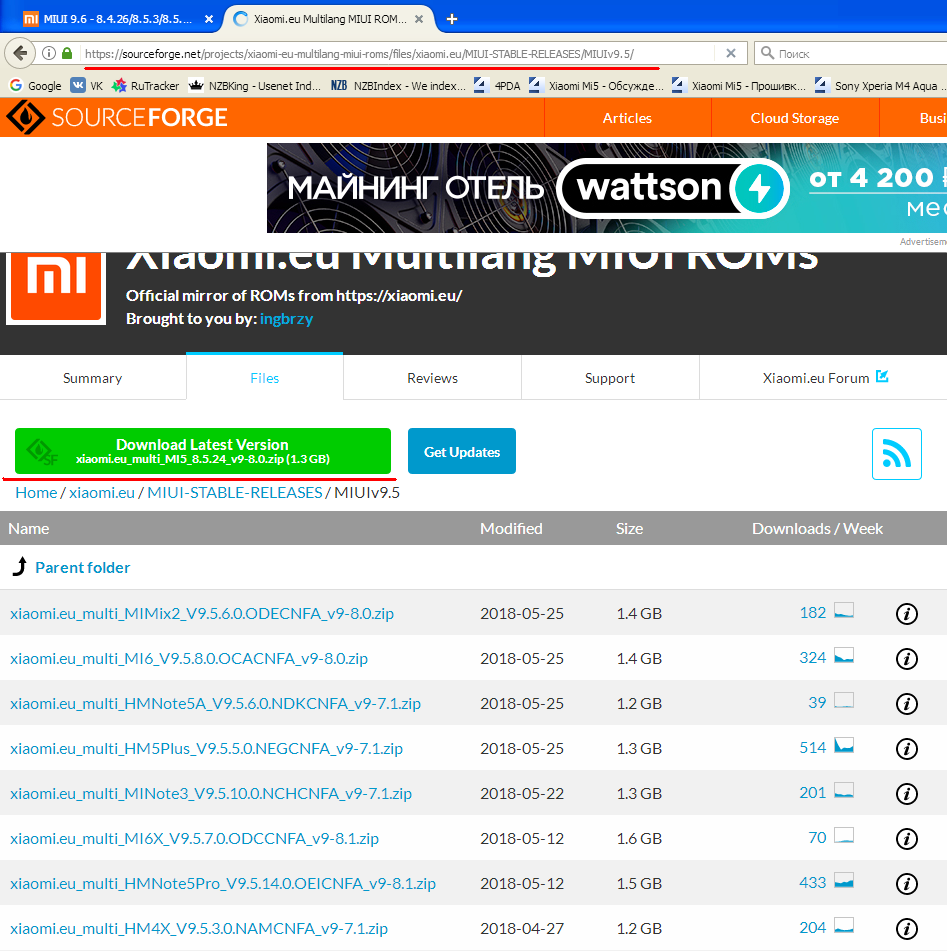Click the wattson advertisement banner

pos(607,187)
